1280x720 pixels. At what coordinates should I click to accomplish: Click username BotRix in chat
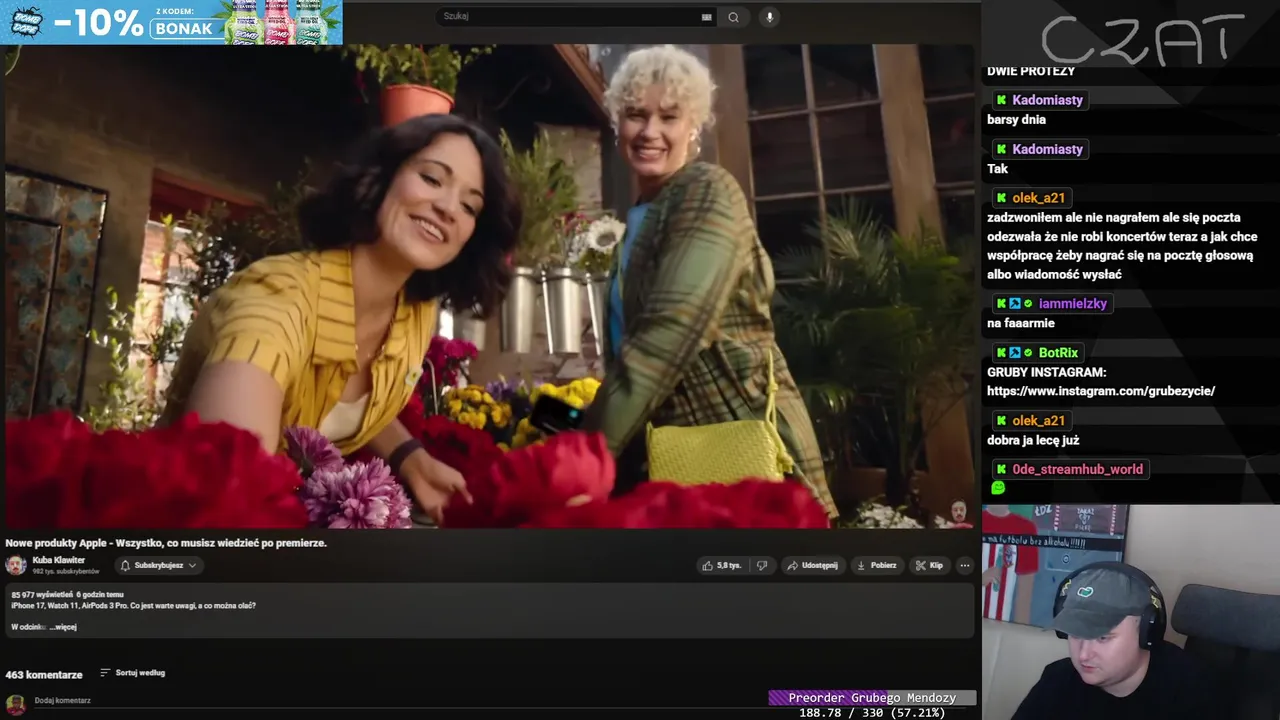(1058, 352)
